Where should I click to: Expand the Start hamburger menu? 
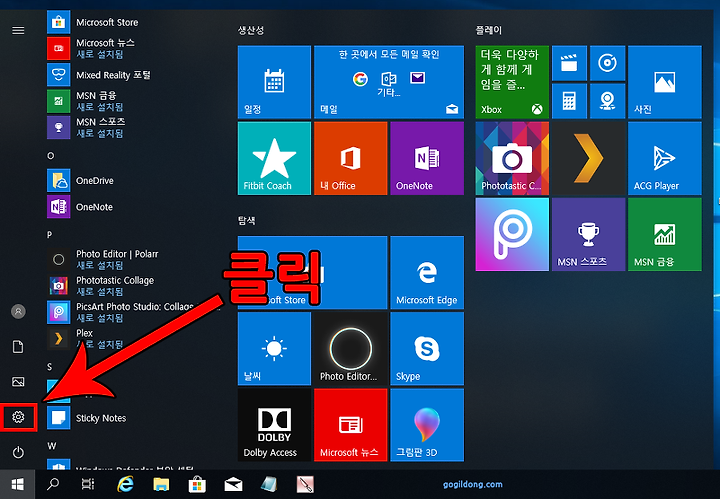point(18,30)
